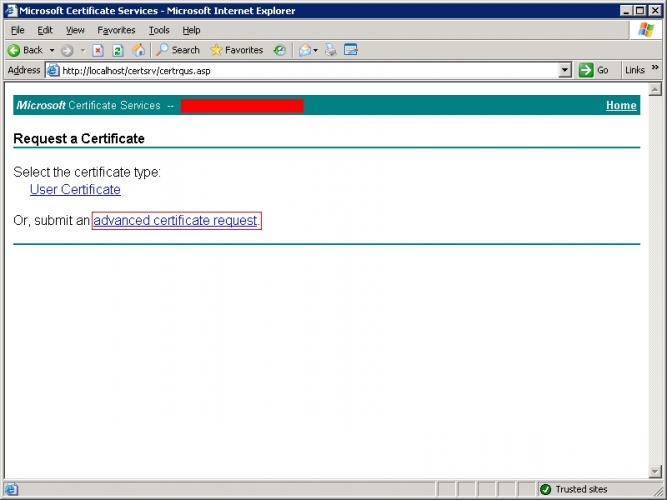Click the Home link in teal banner
The image size is (667, 500).
coord(621,106)
